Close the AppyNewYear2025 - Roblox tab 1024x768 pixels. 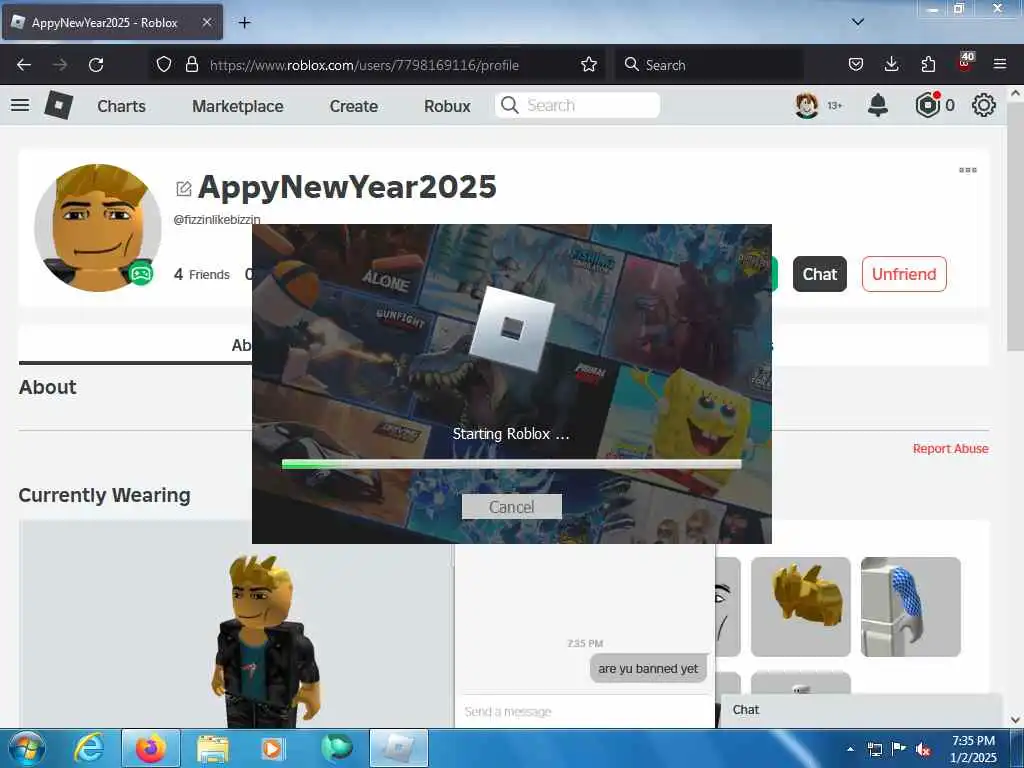tap(206, 22)
